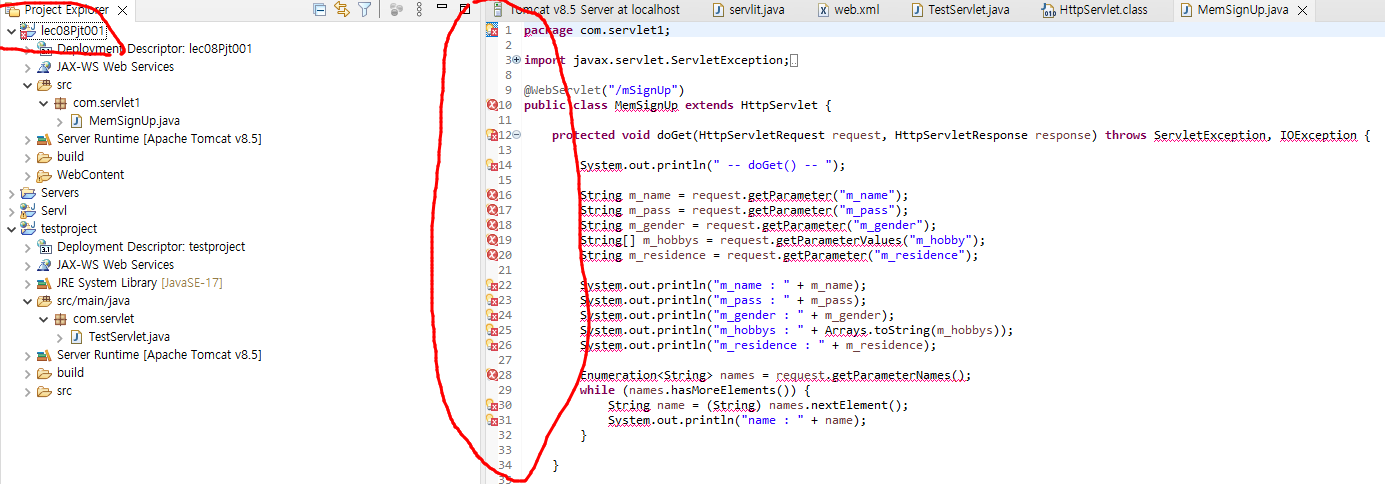Select WebContent folder in tree

pyautogui.click(x=90, y=174)
